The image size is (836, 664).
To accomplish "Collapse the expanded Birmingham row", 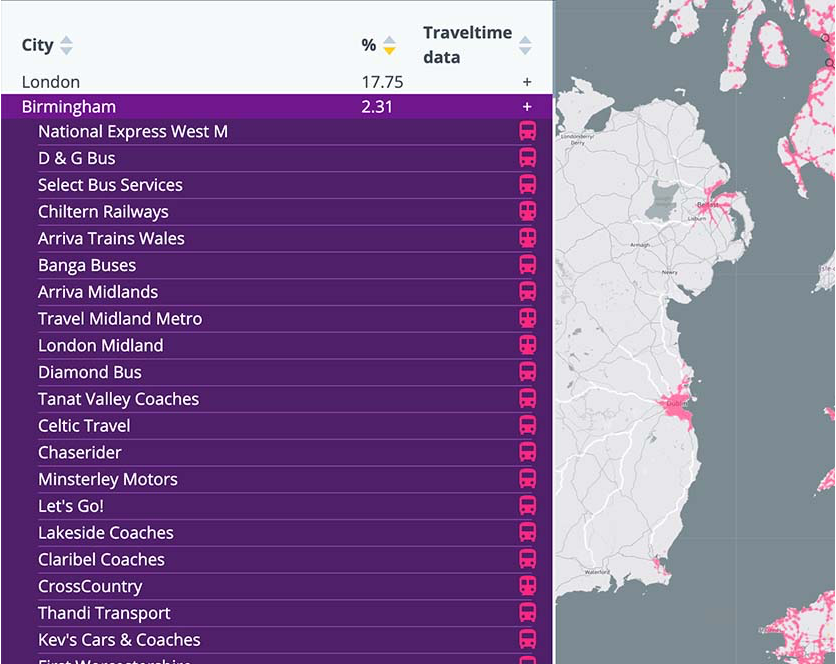I will (x=527, y=106).
